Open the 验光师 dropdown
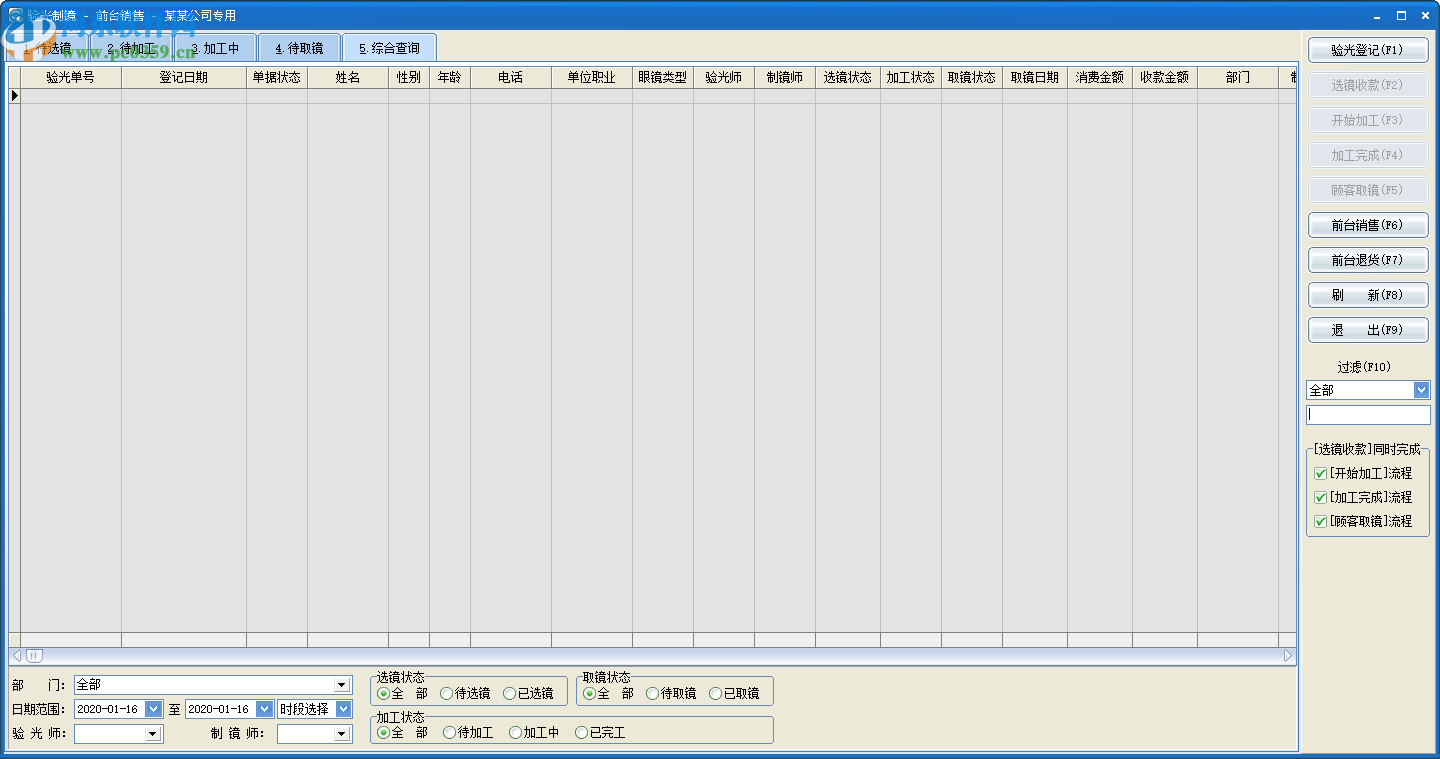 [x=153, y=734]
